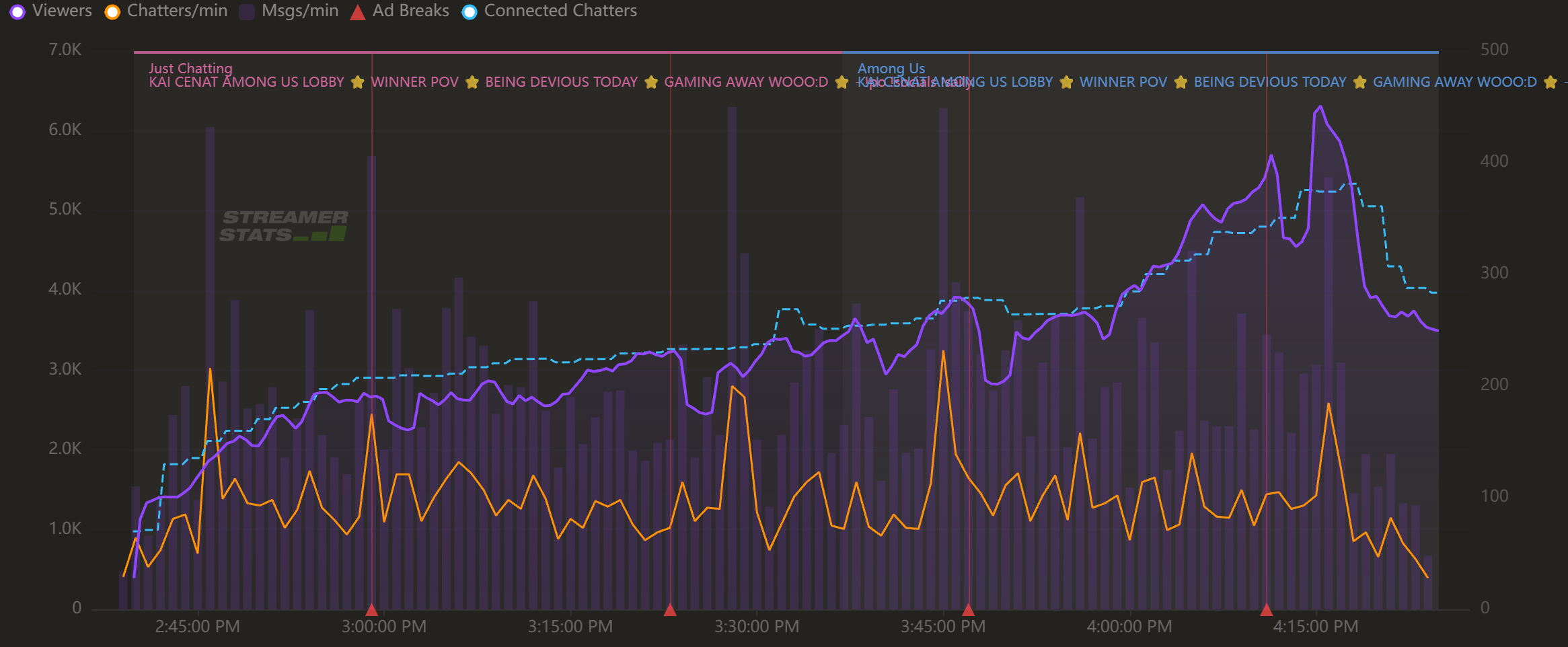Click the '5.0K' viewers axis label
Screen dimensions: 1568x647
click(65, 209)
